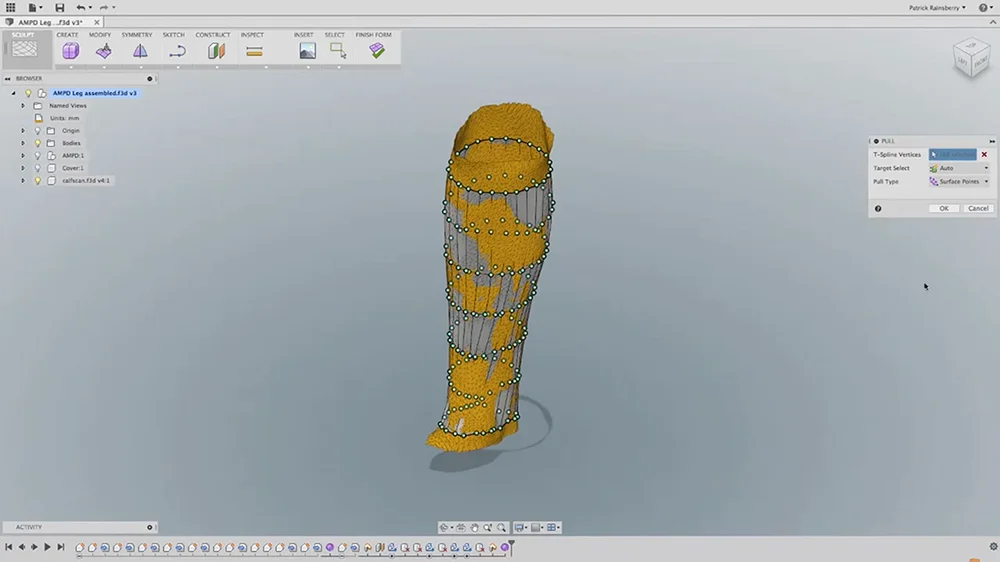The width and height of the screenshot is (1000, 562).
Task: Open the Inspect measure tool
Action: (x=254, y=51)
